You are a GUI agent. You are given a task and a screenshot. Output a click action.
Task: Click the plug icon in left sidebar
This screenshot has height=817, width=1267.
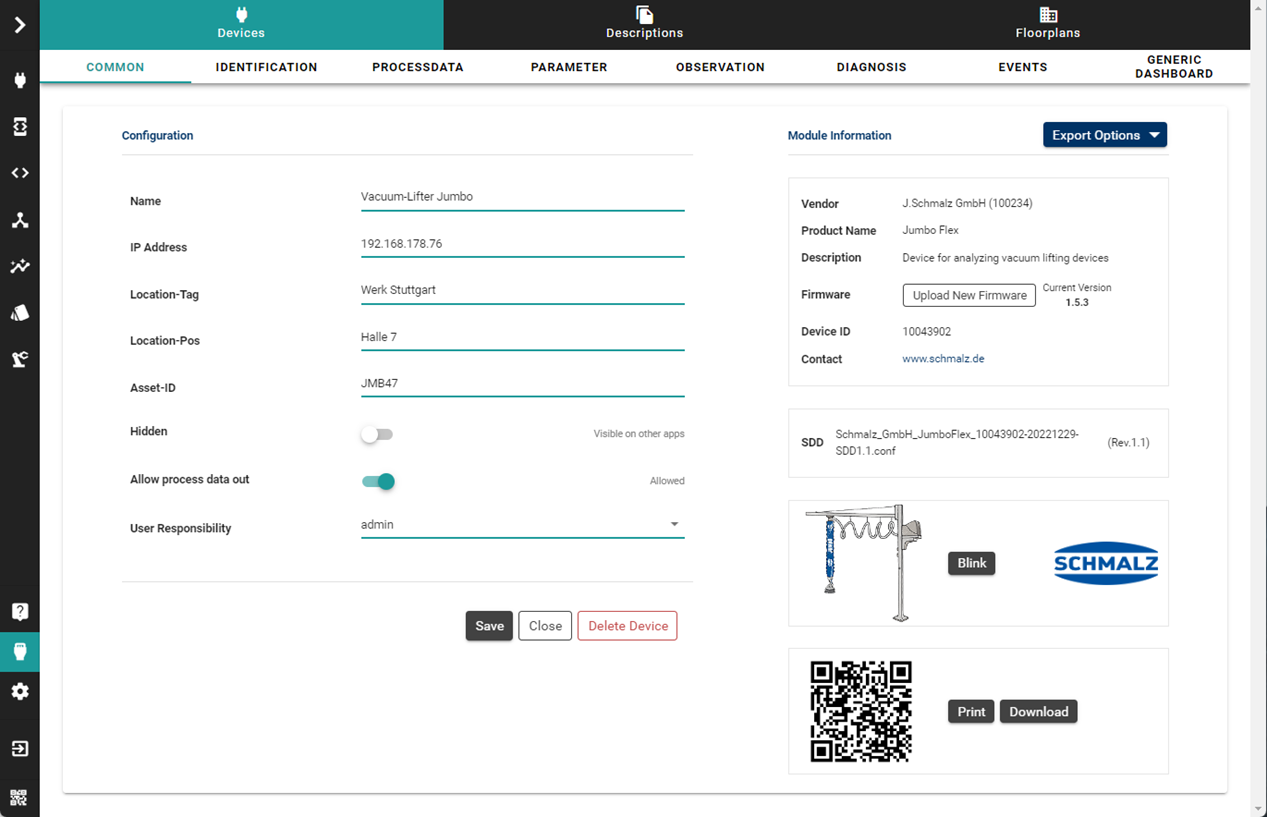pos(20,81)
